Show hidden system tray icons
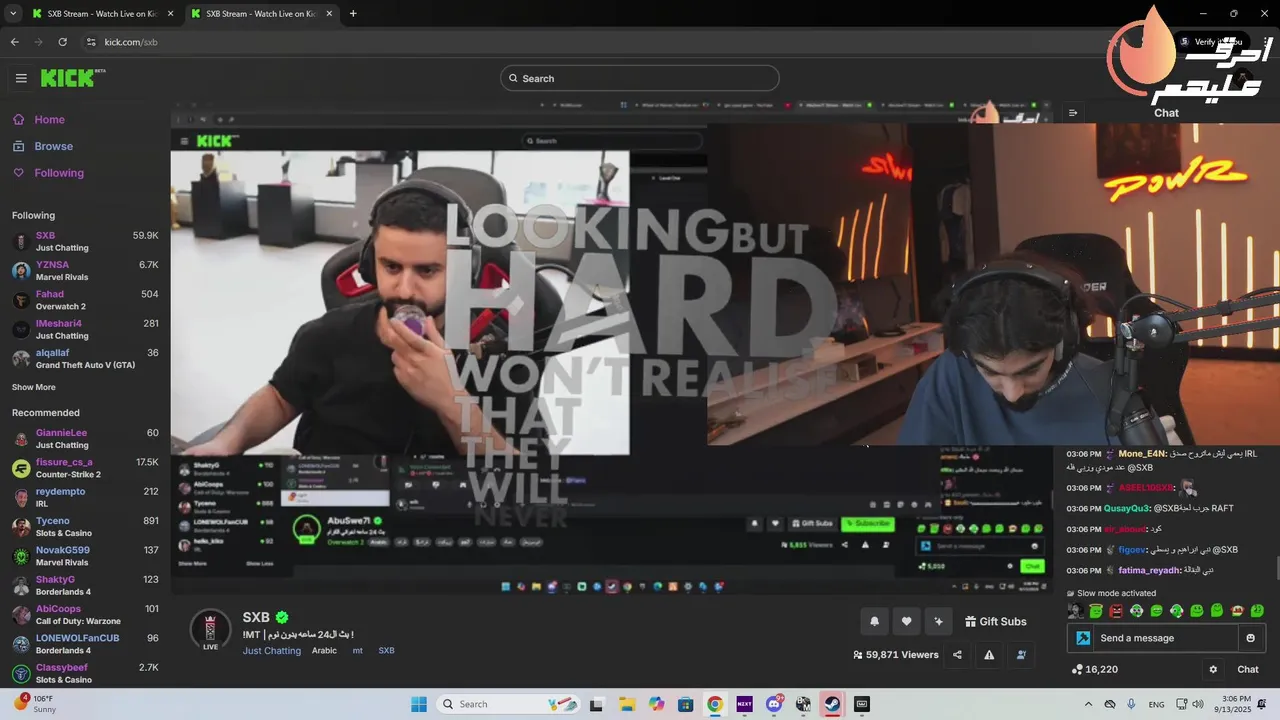Screen dimensions: 1280x720 coord(1088,704)
